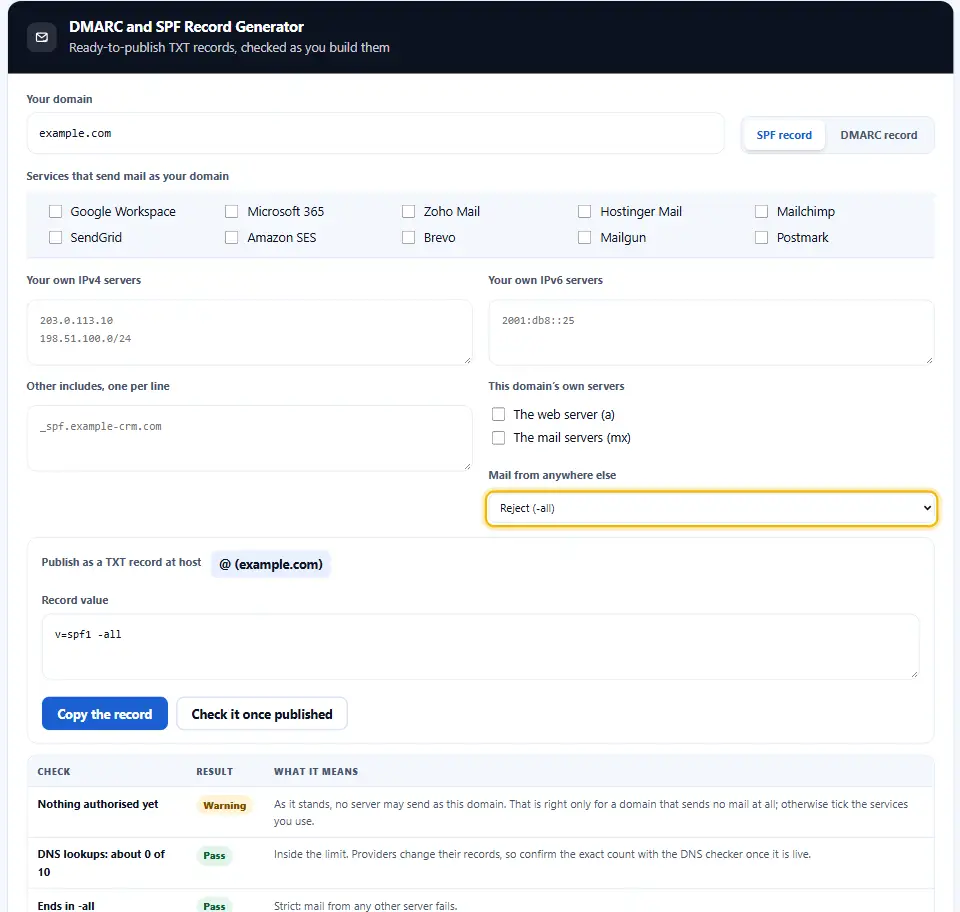The height and width of the screenshot is (912, 960).
Task: Select the Hostinger Mail checkbox
Action: point(585,211)
